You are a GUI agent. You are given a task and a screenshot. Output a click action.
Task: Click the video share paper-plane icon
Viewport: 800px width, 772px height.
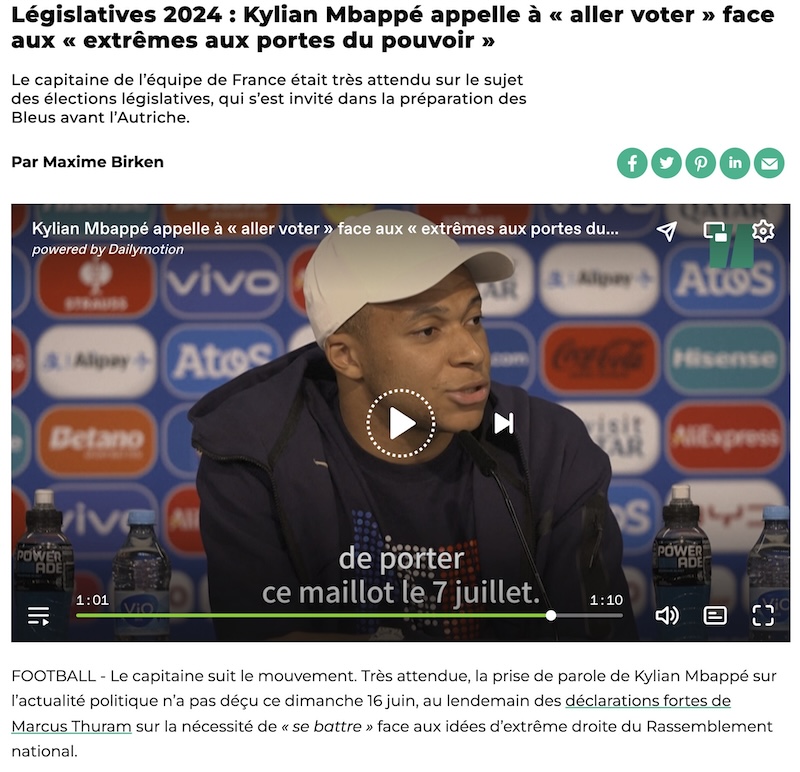click(667, 231)
